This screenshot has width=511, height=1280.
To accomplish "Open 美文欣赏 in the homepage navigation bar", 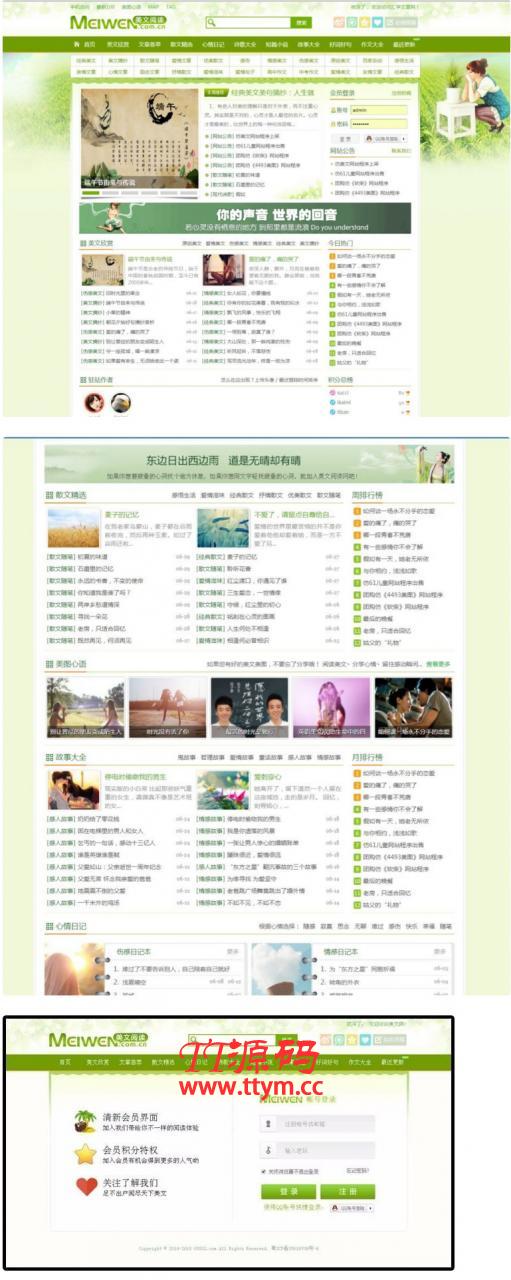I will coord(118,44).
